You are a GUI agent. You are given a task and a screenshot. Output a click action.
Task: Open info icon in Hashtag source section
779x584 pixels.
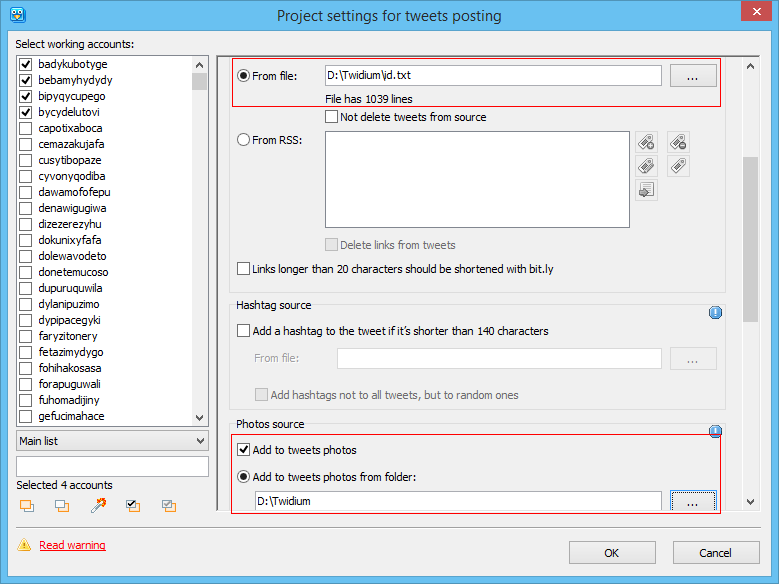tap(715, 312)
